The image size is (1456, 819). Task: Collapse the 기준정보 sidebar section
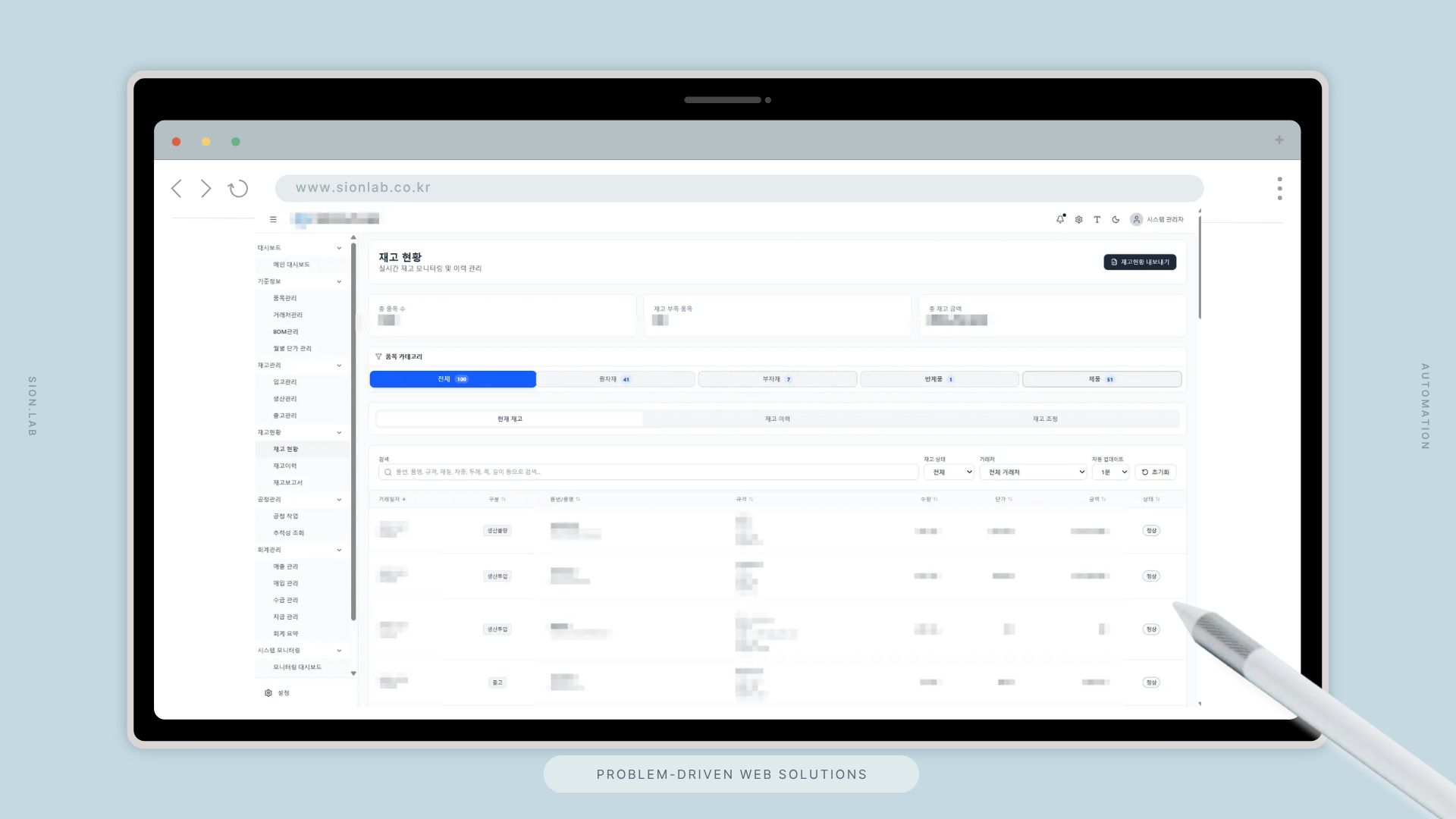point(339,281)
